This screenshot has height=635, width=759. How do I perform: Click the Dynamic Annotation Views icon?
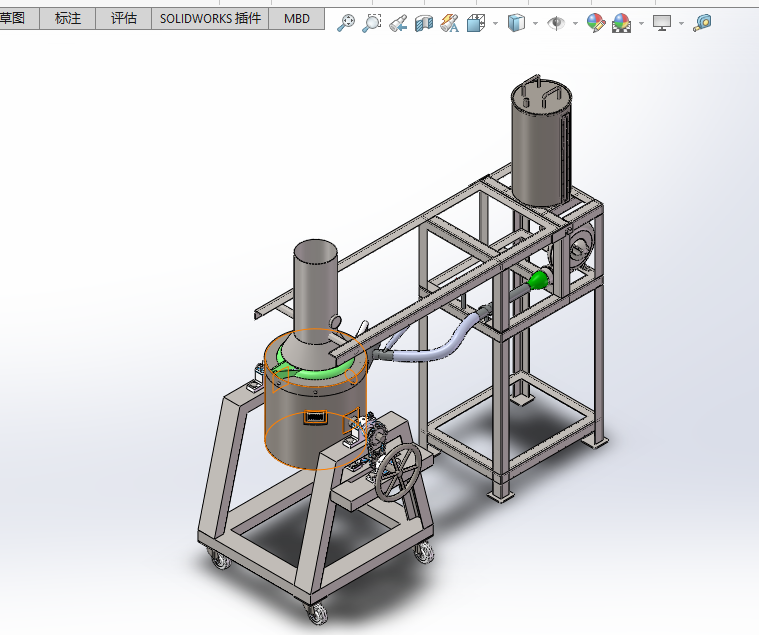(450, 23)
